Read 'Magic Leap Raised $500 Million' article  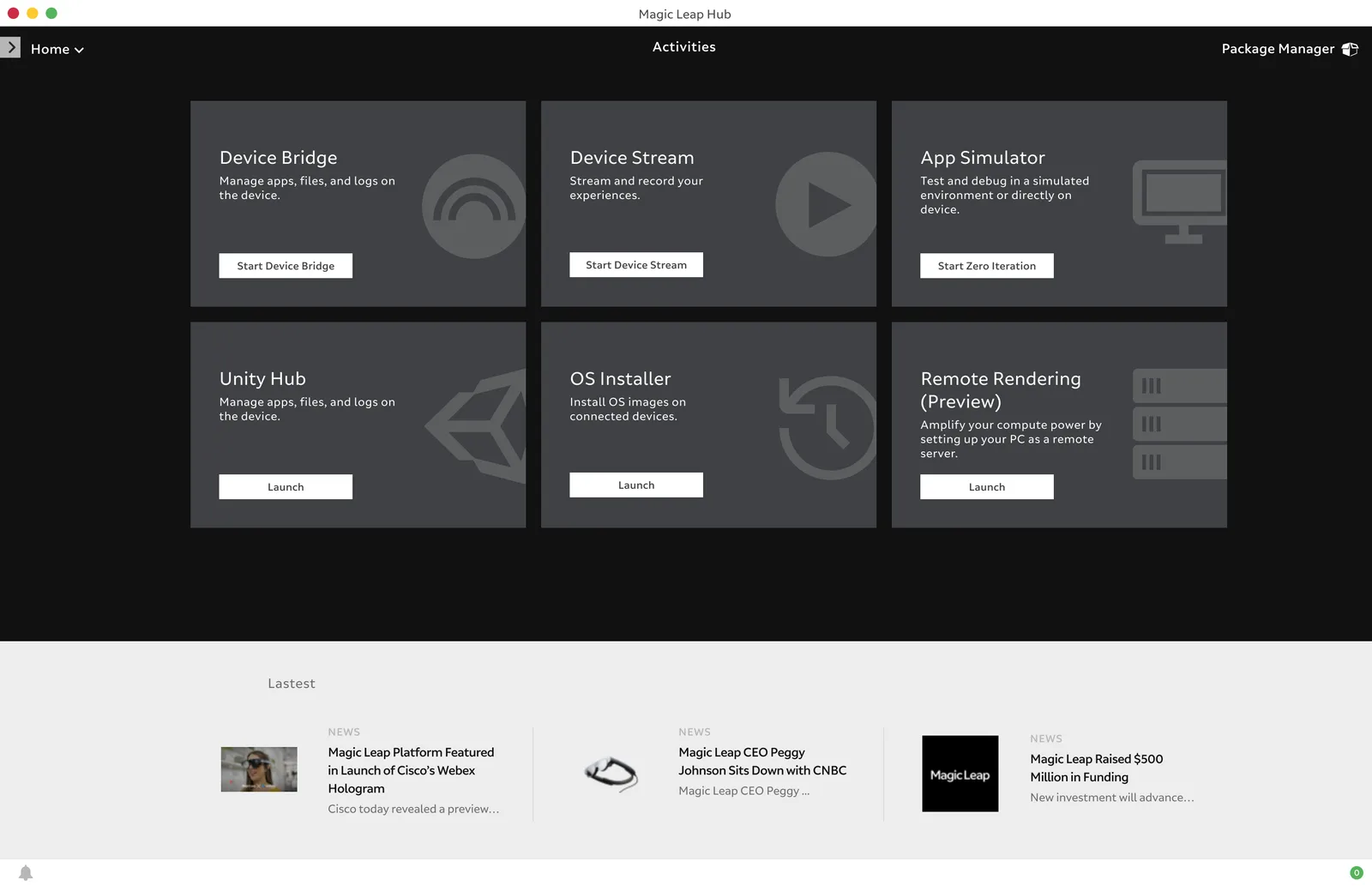click(x=1097, y=768)
